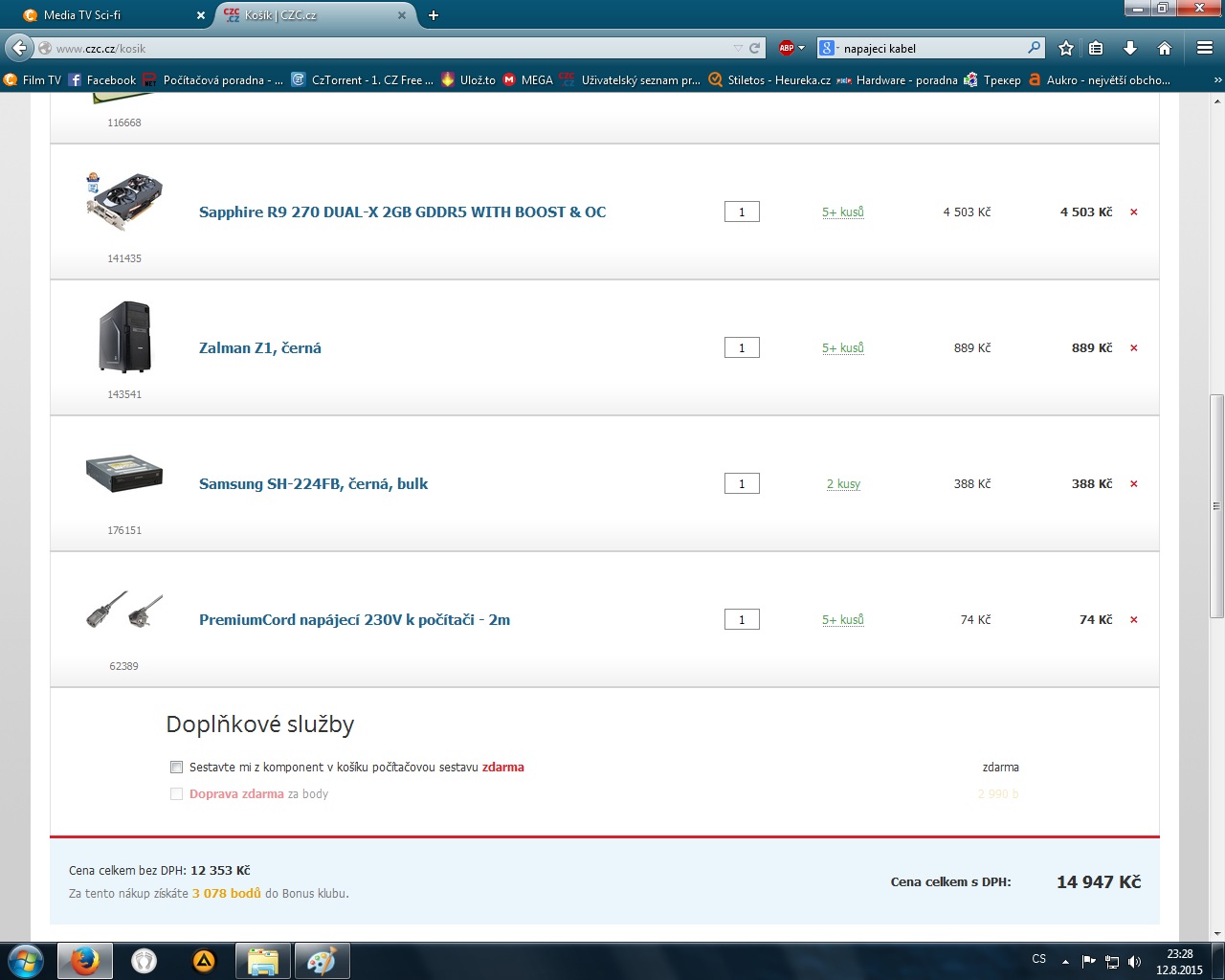
Task: Click quantity field for Zalman Z1
Action: [742, 348]
